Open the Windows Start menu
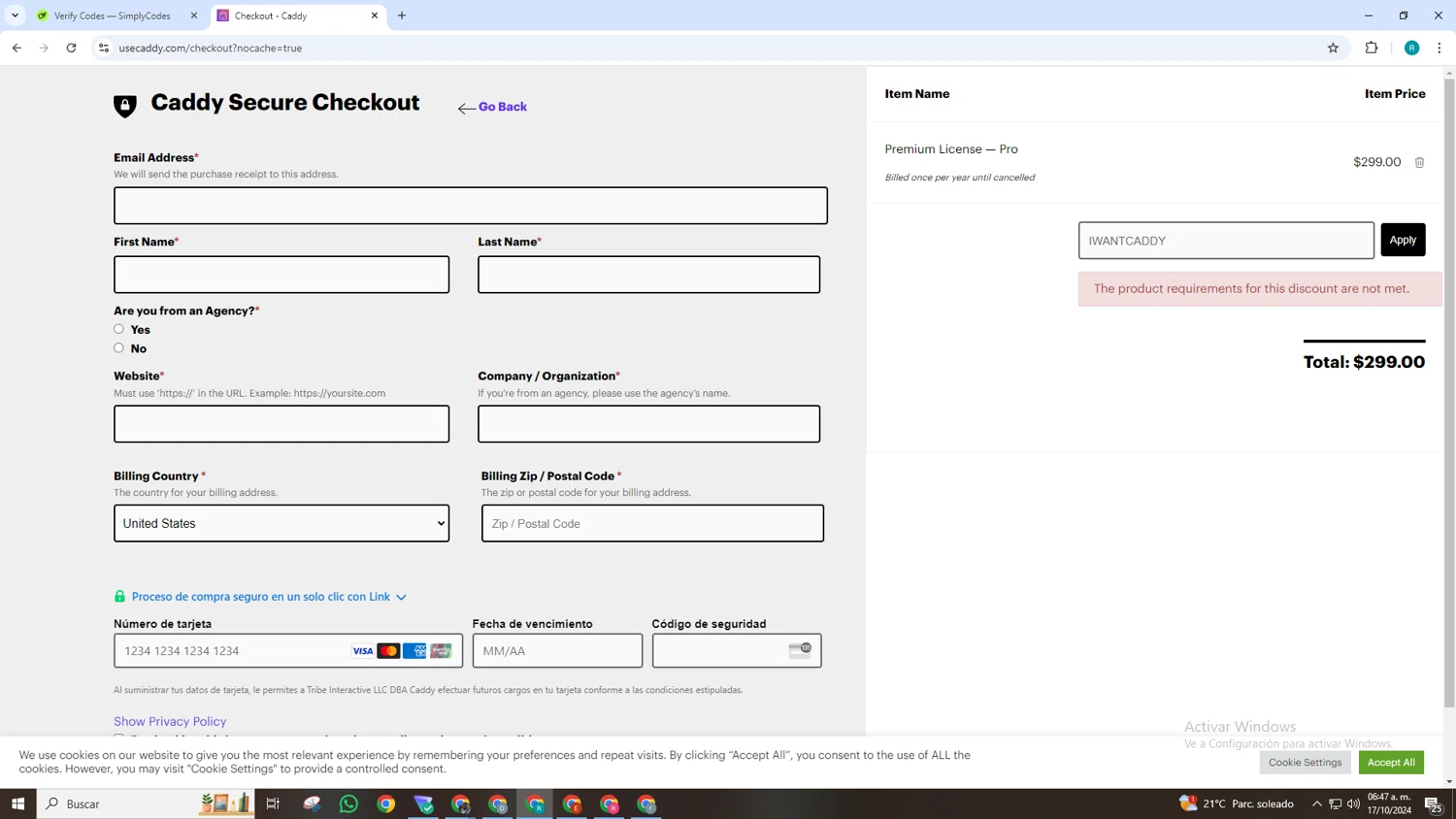The image size is (1456, 819). point(17,803)
